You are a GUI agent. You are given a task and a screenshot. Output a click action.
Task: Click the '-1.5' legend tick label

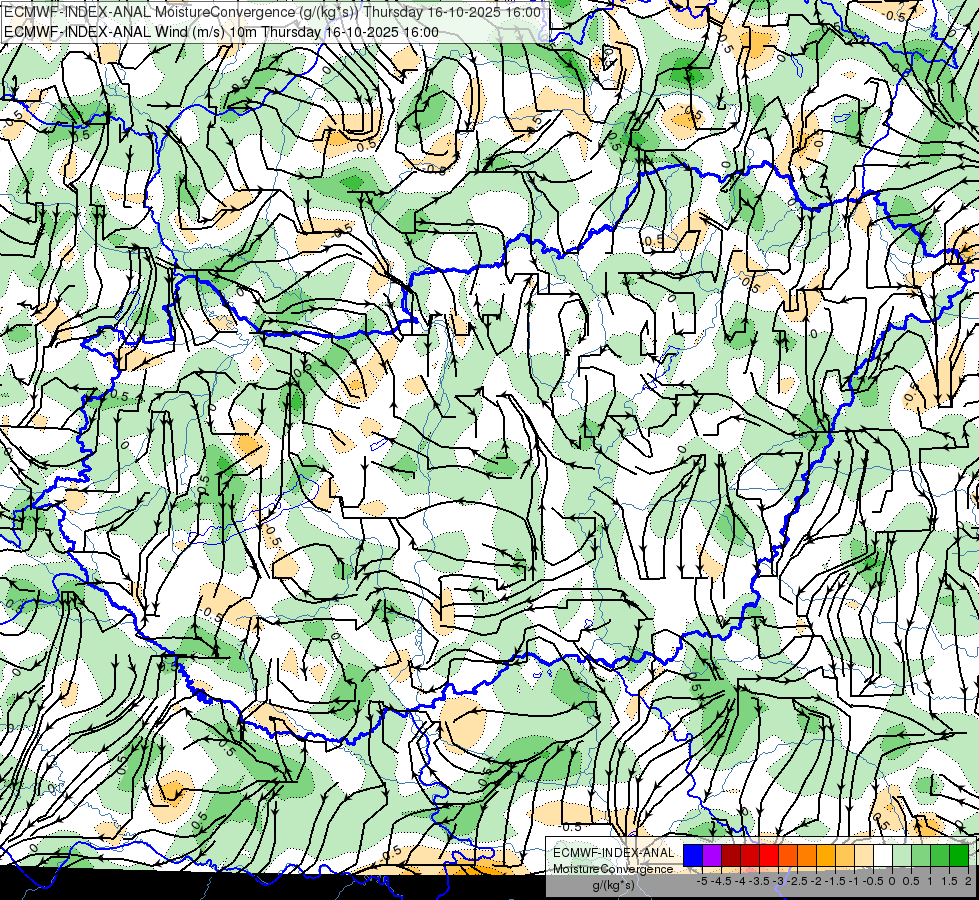pos(835,881)
